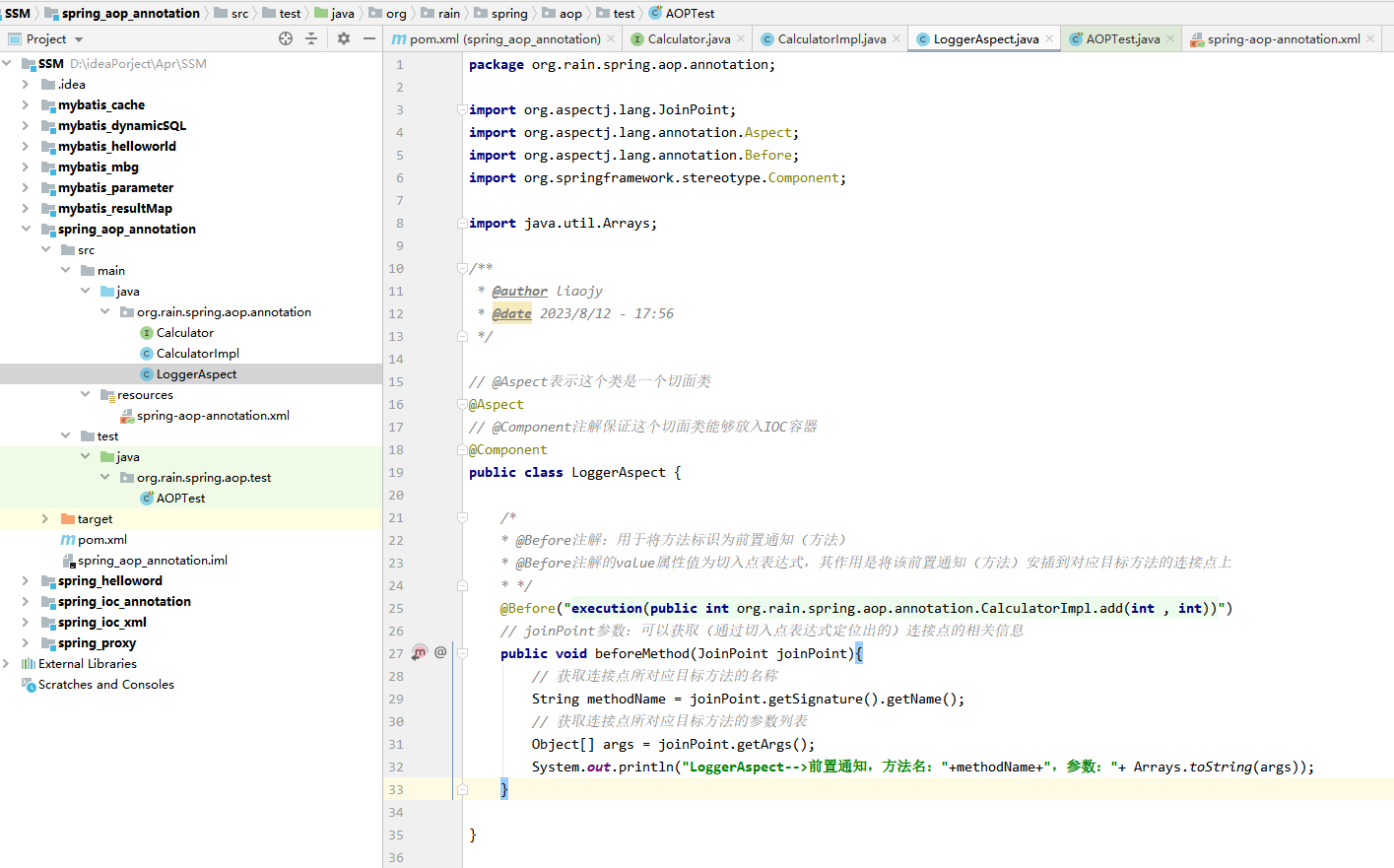Hide the Project panel with minus icon
Image resolution: width=1394 pixels, height=868 pixels.
pos(369,38)
